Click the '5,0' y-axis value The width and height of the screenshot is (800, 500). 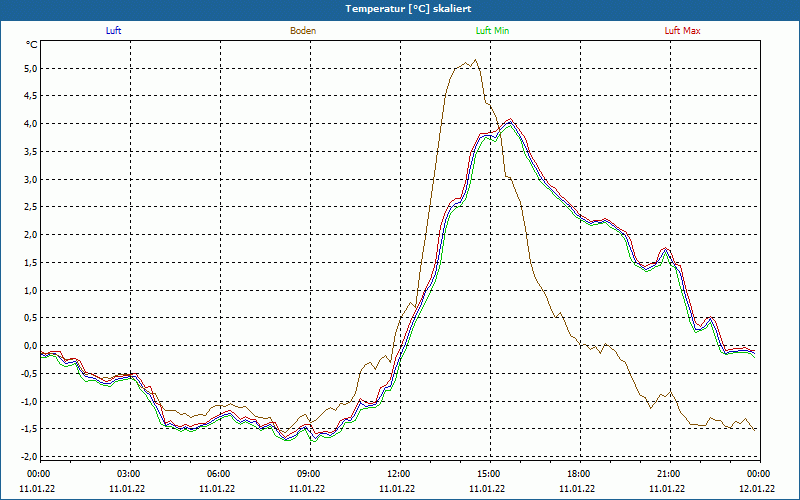(31, 68)
